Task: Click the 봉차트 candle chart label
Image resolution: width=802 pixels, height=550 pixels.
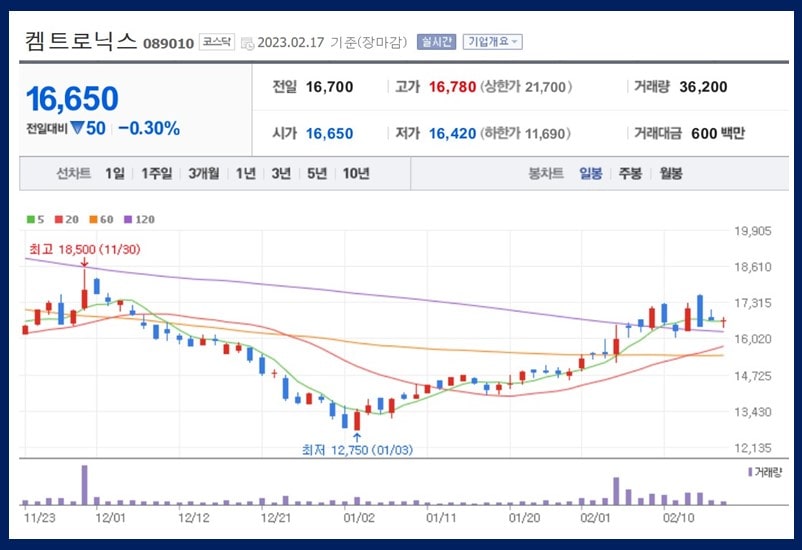Action: coord(546,173)
